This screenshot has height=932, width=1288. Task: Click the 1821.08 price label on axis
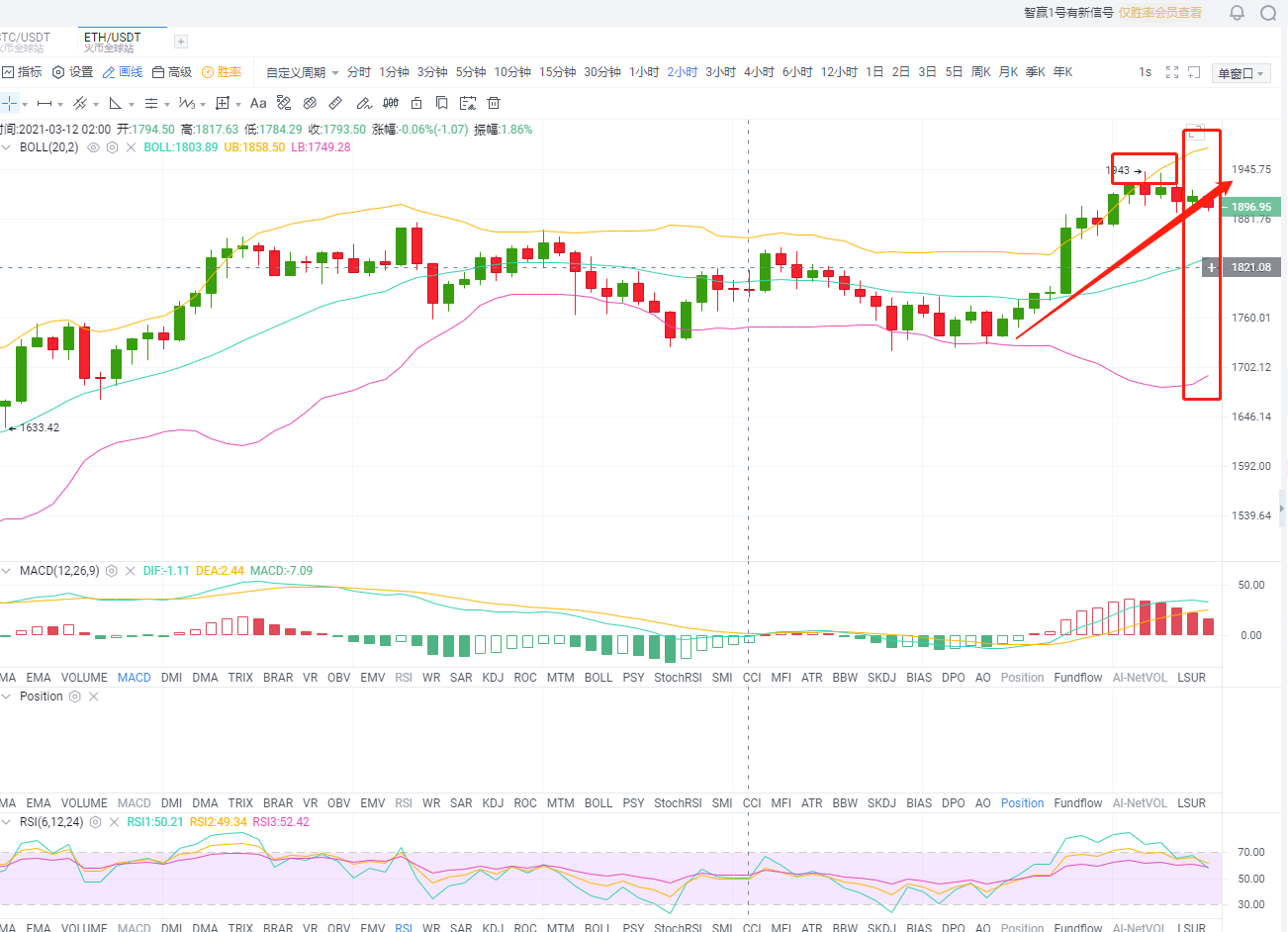coord(1250,267)
